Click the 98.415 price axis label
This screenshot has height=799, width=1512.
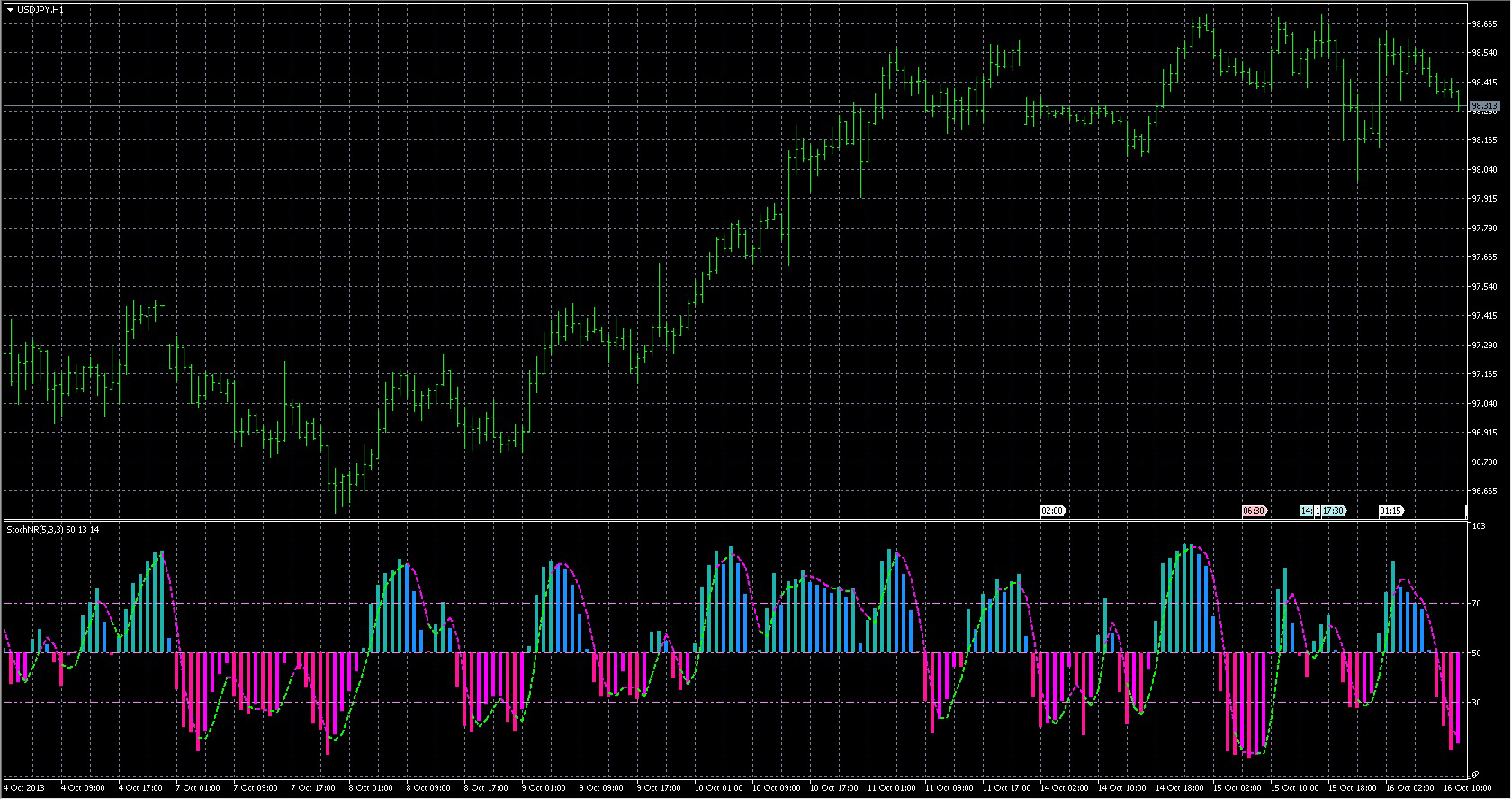1484,83
